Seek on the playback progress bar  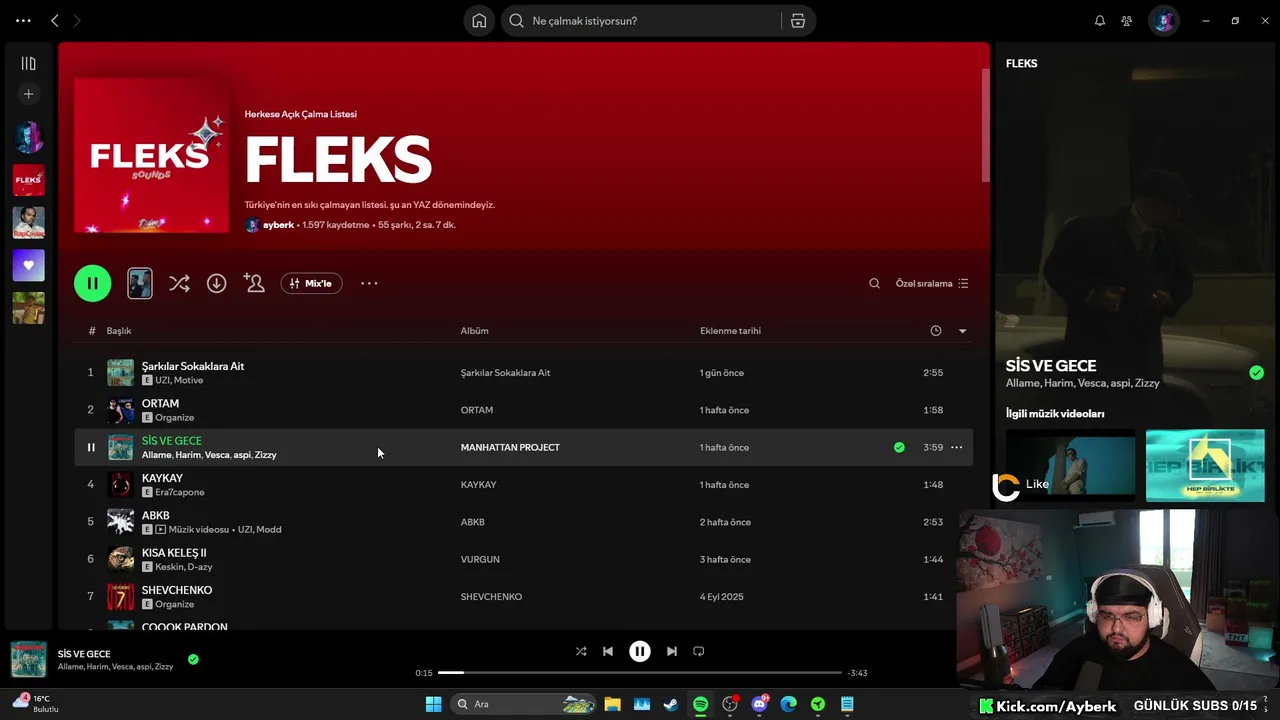point(640,673)
